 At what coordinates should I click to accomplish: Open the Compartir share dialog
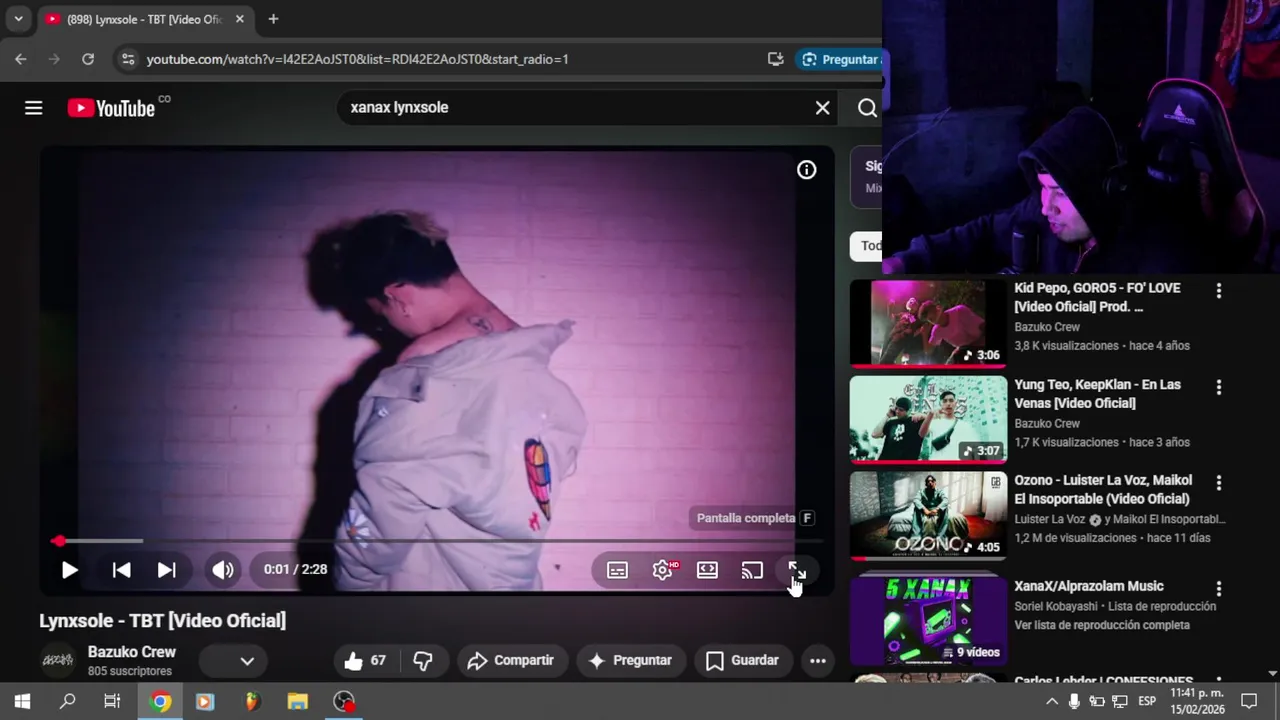coord(511,660)
